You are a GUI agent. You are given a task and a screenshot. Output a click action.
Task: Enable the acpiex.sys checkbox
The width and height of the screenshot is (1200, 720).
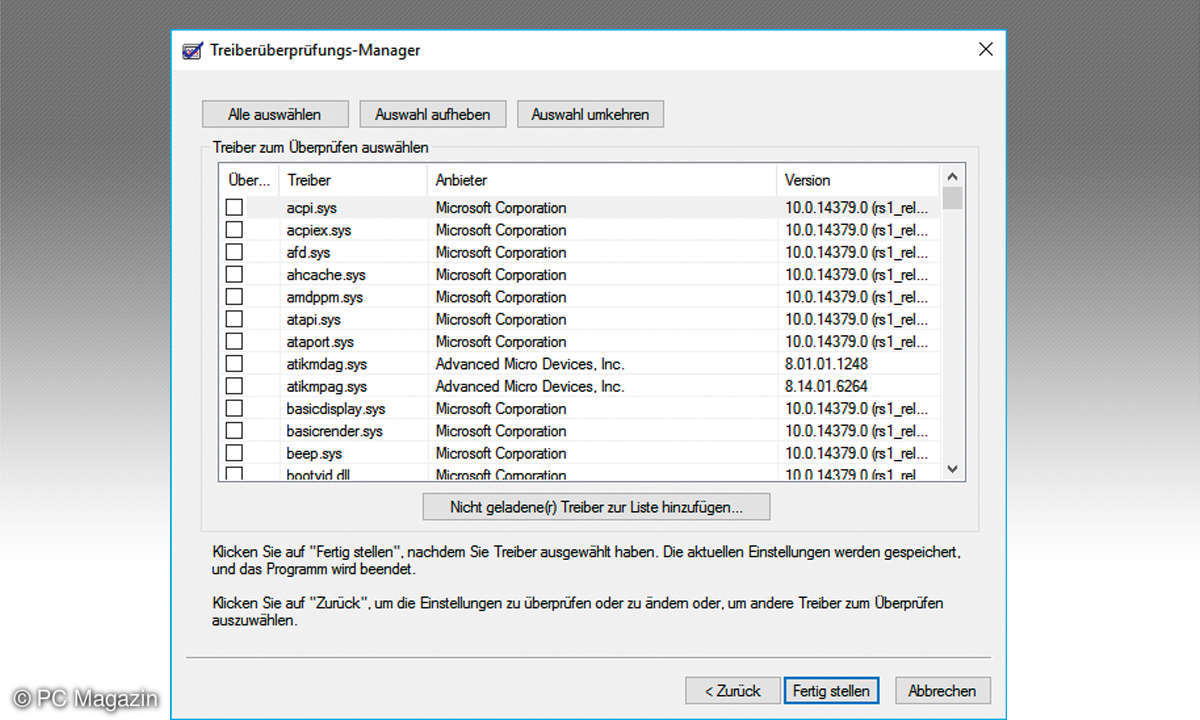[234, 230]
